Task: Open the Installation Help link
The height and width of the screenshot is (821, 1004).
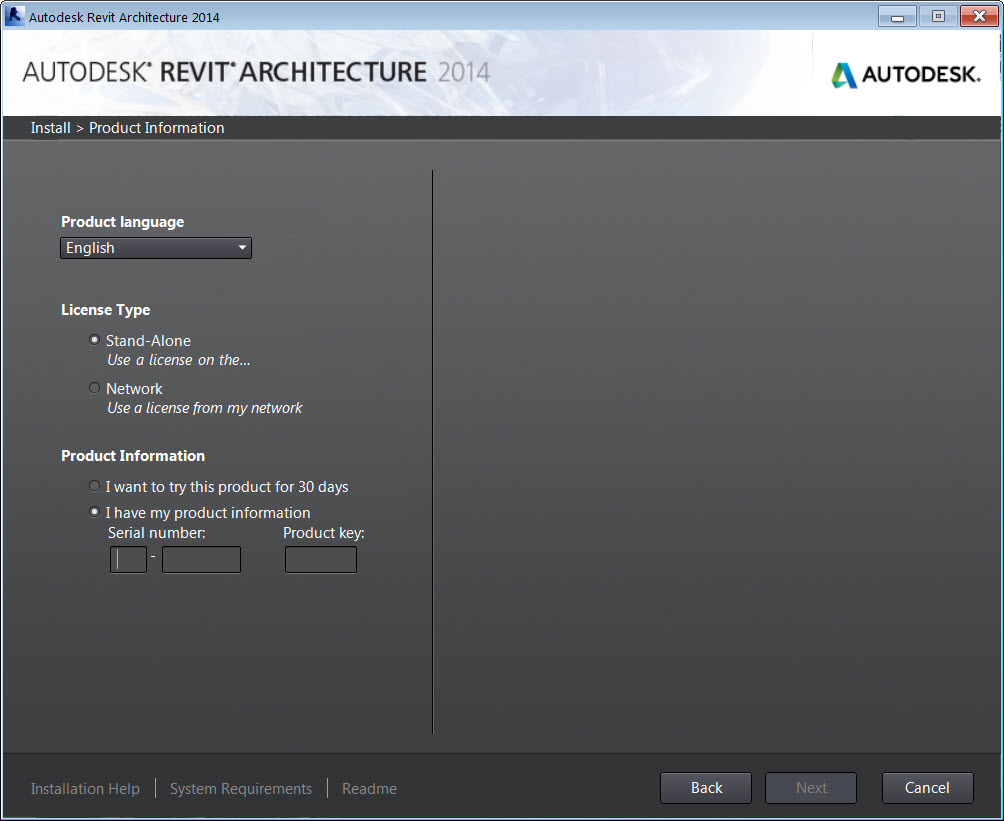Action: 85,788
